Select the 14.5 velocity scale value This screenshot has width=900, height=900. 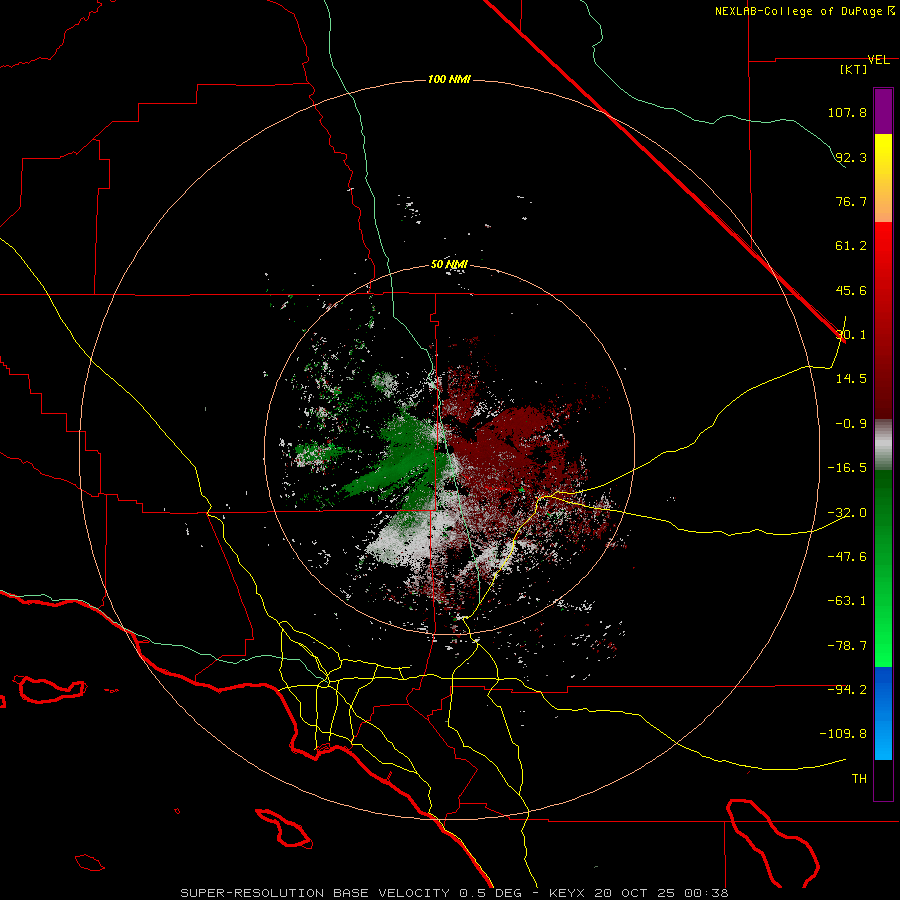(x=851, y=379)
